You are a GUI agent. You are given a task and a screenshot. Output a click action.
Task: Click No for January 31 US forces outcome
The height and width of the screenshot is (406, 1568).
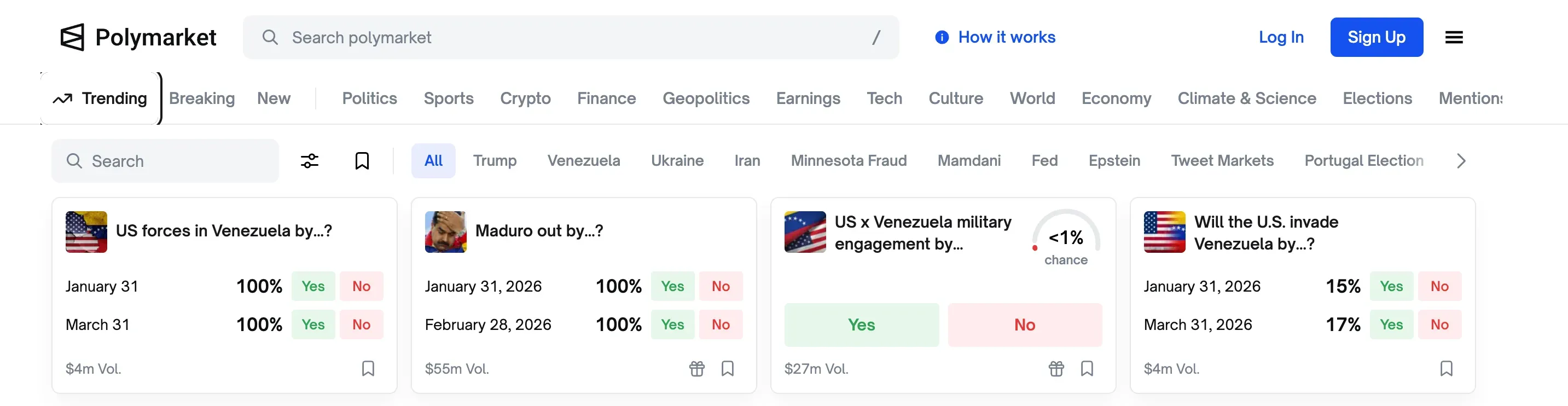tap(361, 286)
